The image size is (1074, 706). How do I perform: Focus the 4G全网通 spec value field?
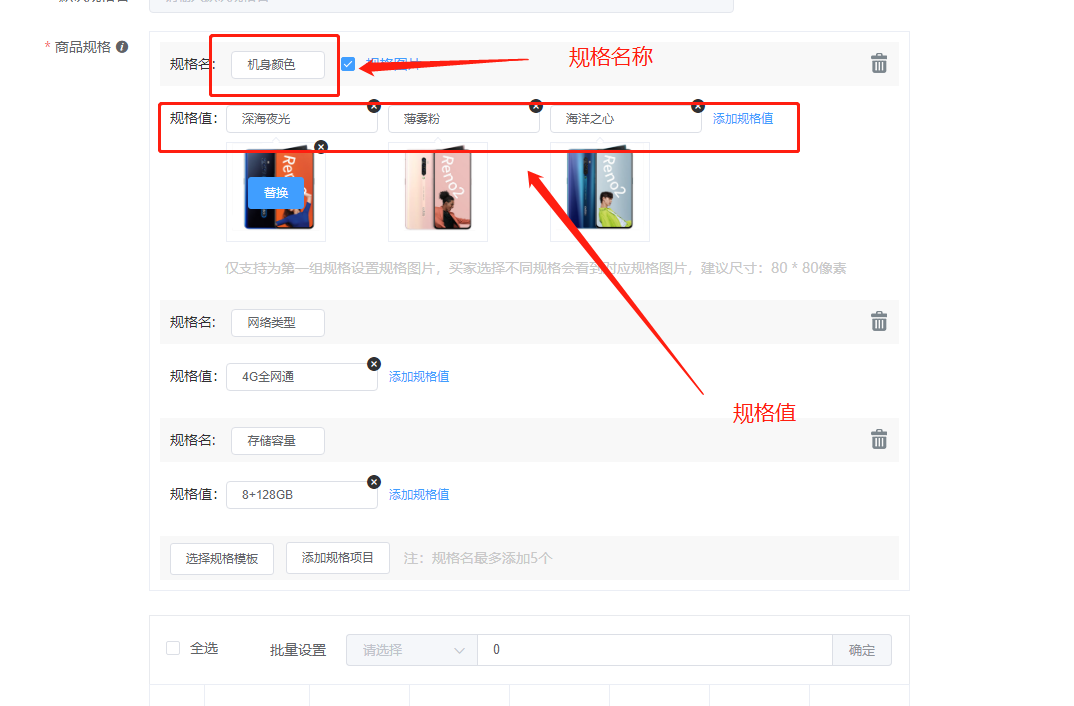(301, 377)
